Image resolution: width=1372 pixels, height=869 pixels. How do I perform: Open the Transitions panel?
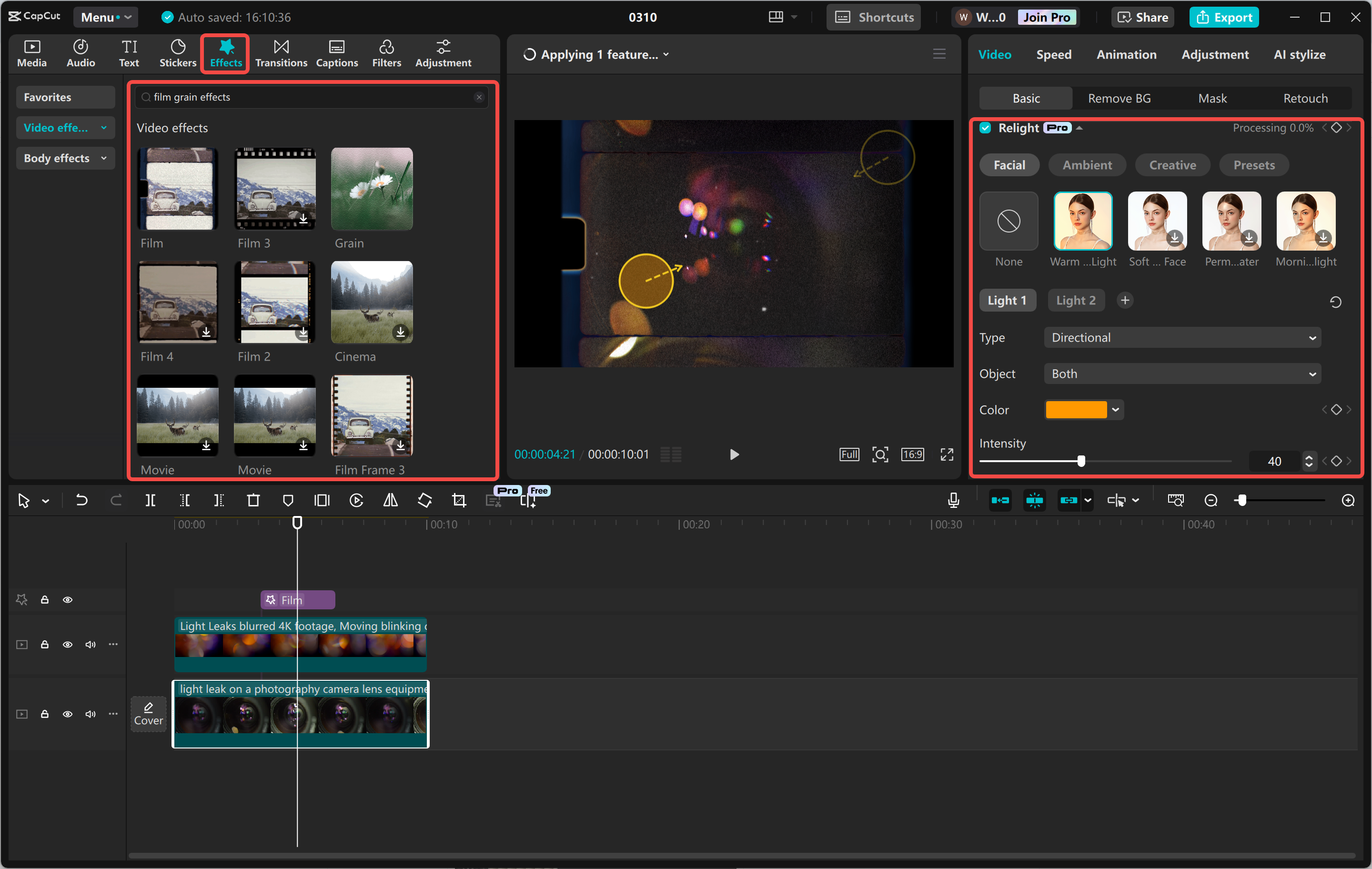click(x=281, y=53)
